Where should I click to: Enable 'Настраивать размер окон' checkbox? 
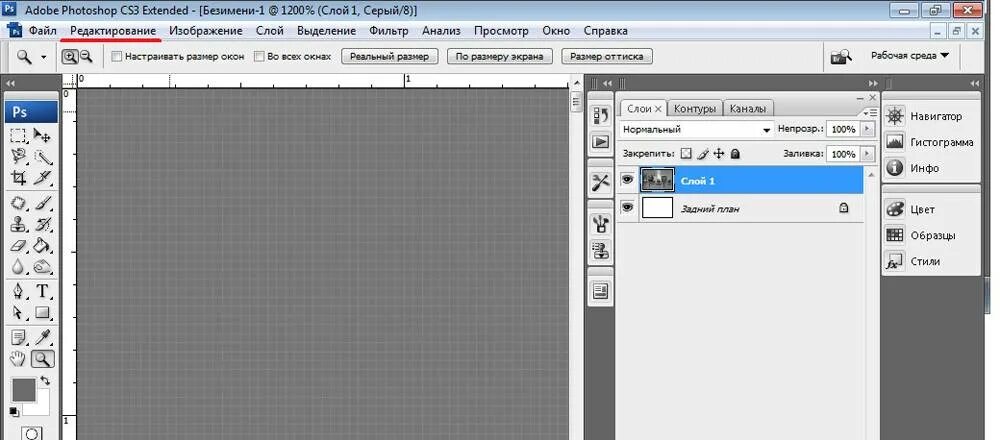(117, 57)
